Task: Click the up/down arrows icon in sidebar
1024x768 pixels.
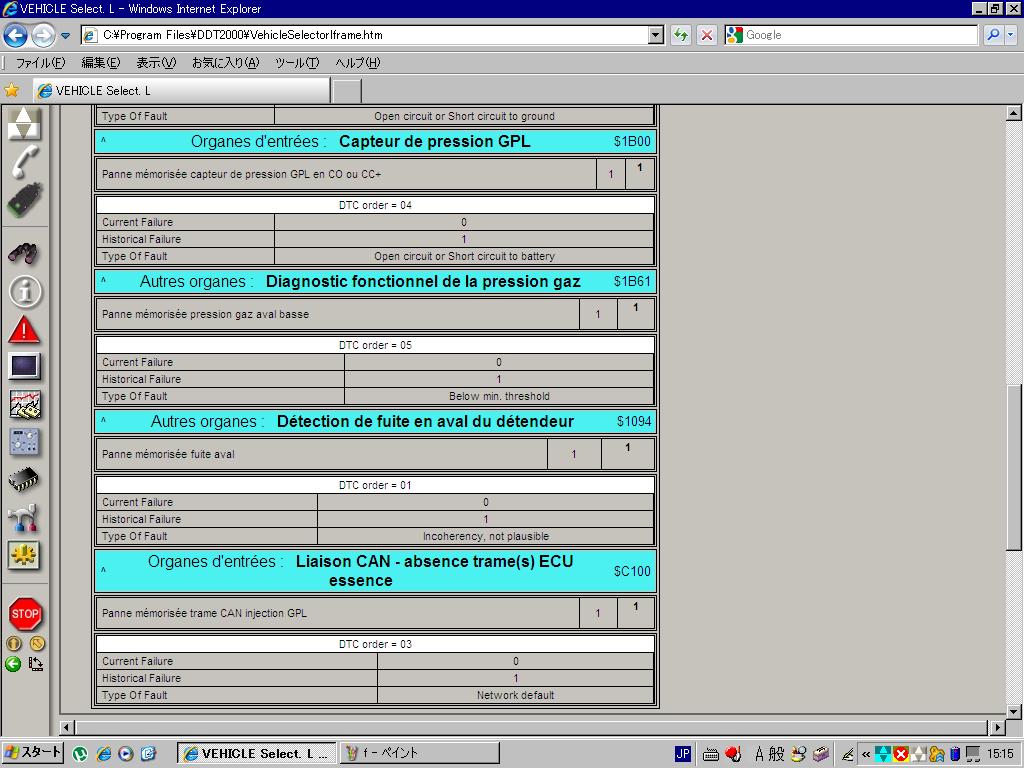Action: point(24,123)
